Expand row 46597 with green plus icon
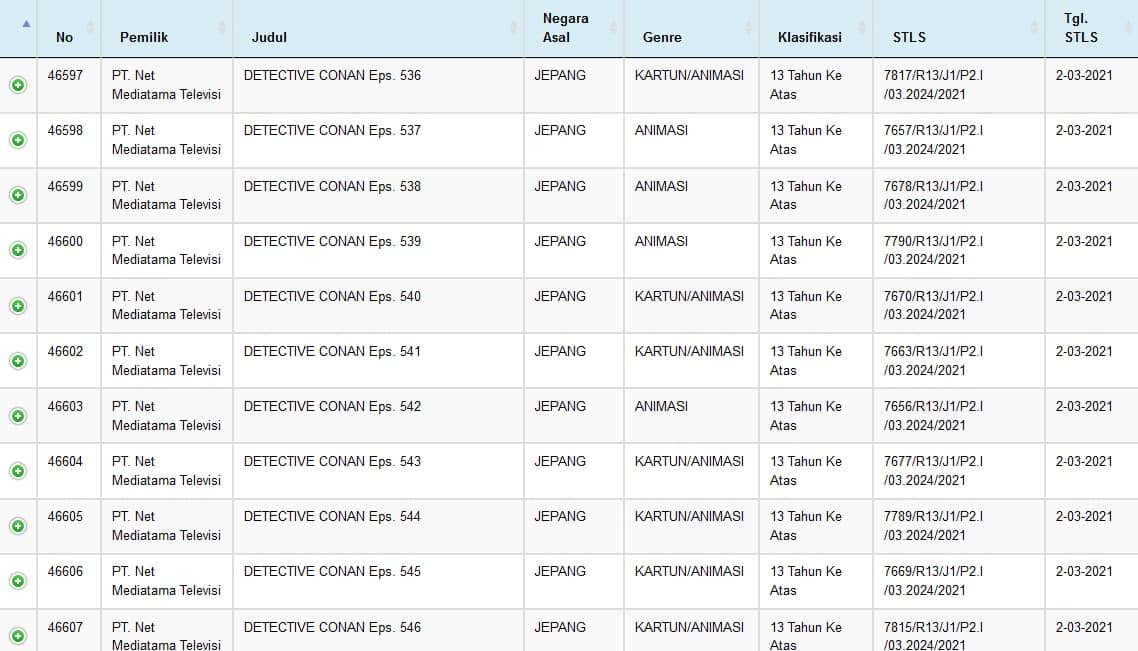 pyautogui.click(x=18, y=85)
